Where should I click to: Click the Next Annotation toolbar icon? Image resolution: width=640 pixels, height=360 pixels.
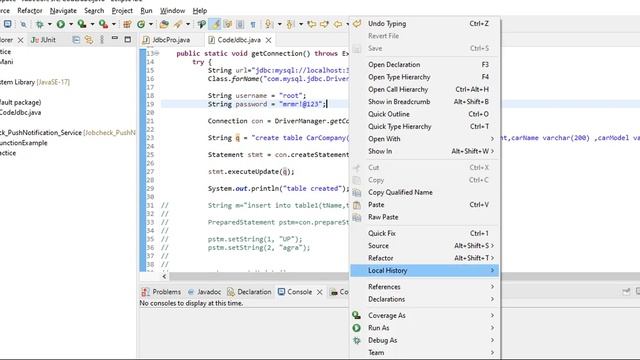(x=269, y=24)
